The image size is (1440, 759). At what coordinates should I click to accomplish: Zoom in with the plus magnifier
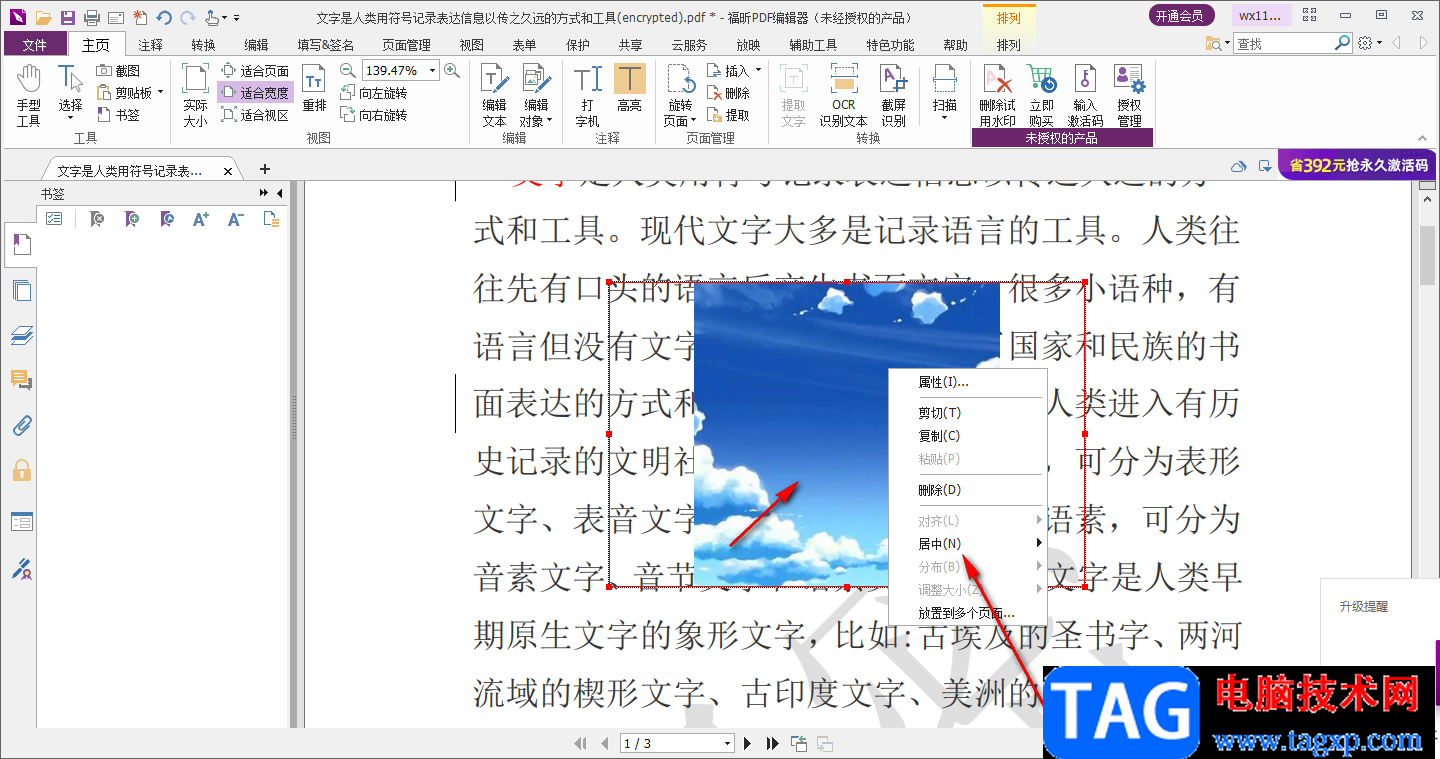tap(452, 70)
